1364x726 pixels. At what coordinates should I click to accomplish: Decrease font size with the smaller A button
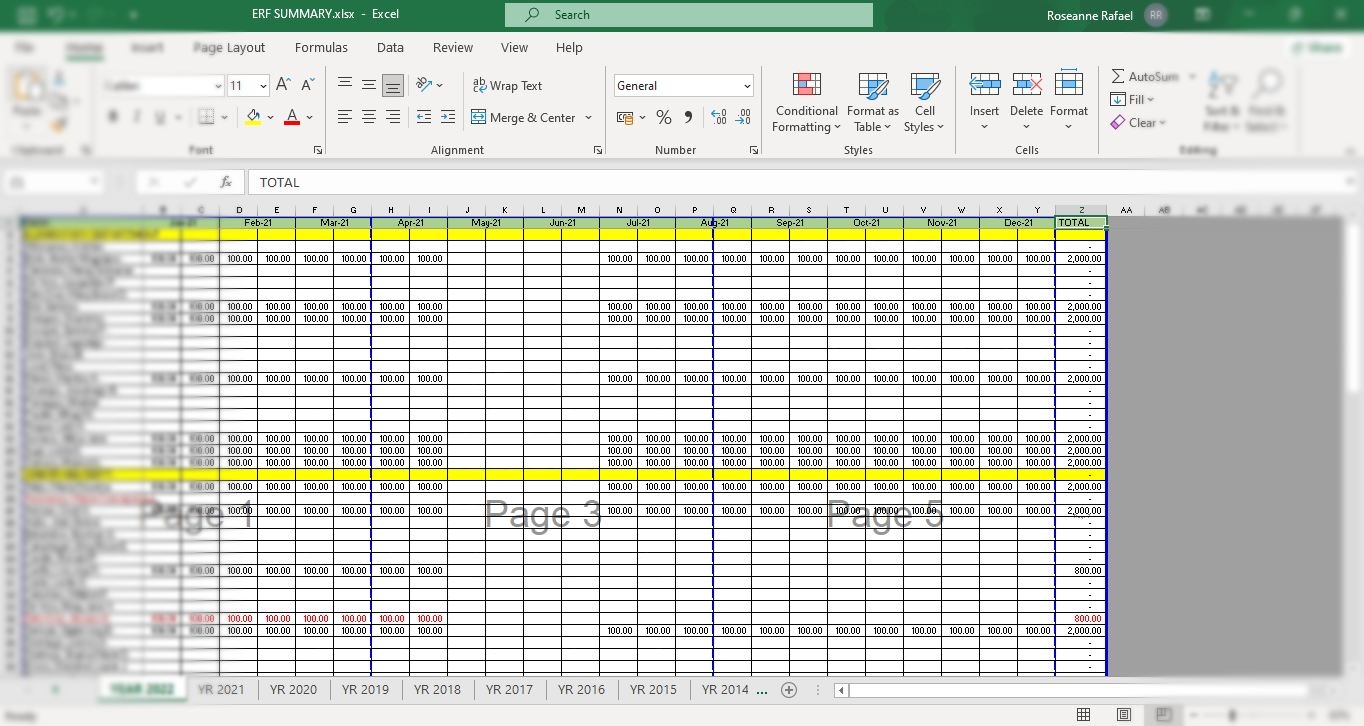pyautogui.click(x=307, y=85)
